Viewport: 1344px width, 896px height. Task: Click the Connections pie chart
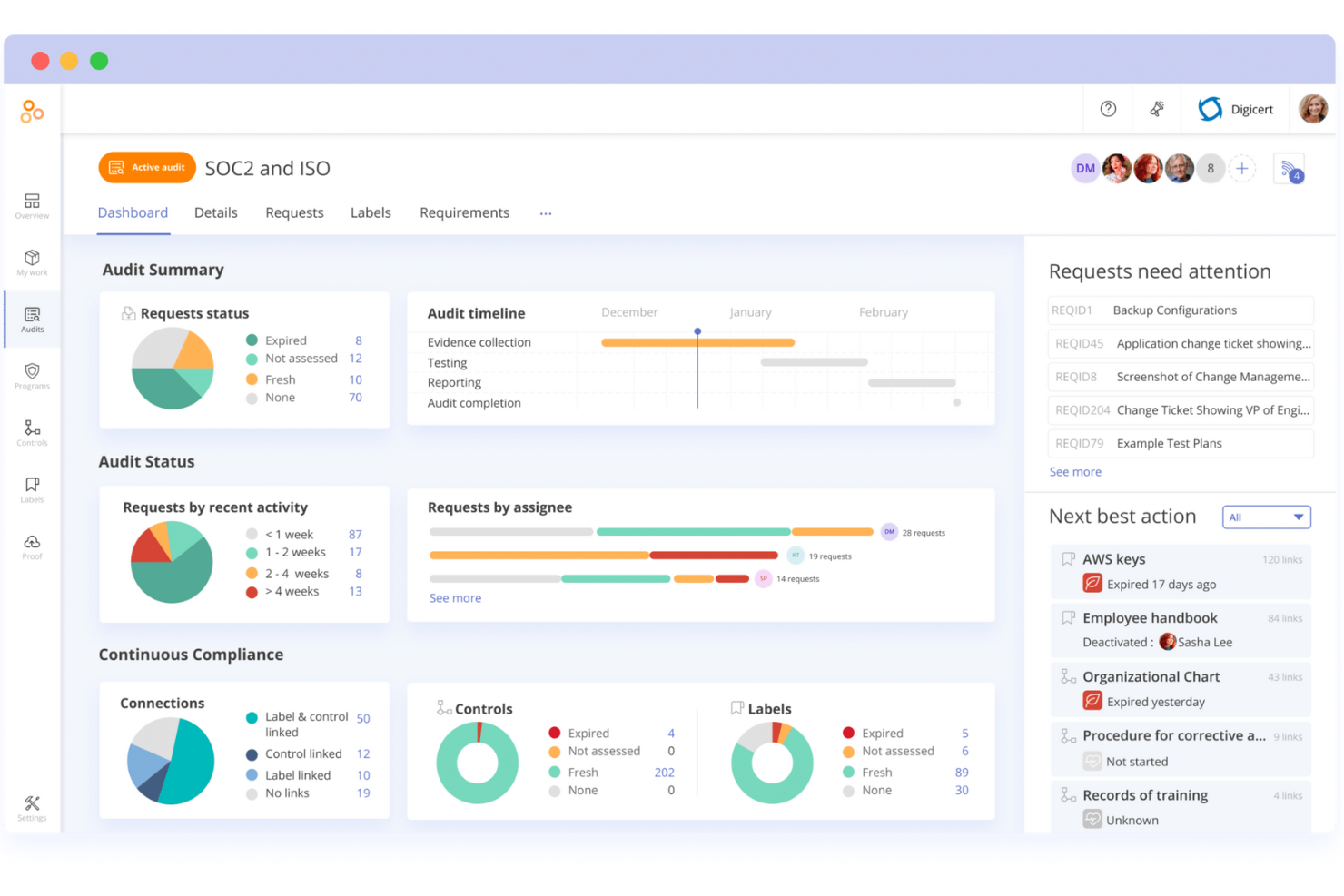point(171,761)
